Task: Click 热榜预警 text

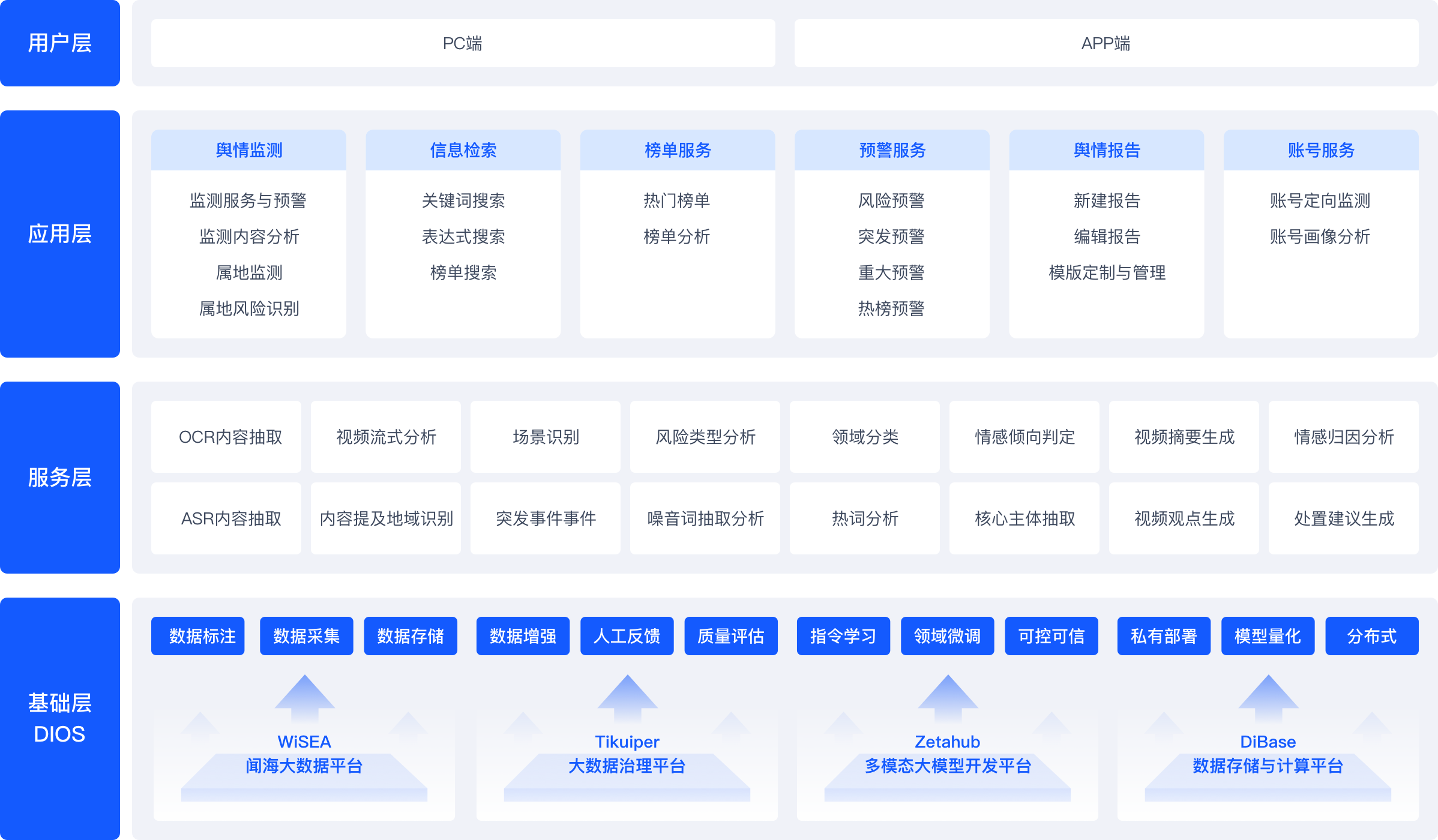Action: (891, 308)
